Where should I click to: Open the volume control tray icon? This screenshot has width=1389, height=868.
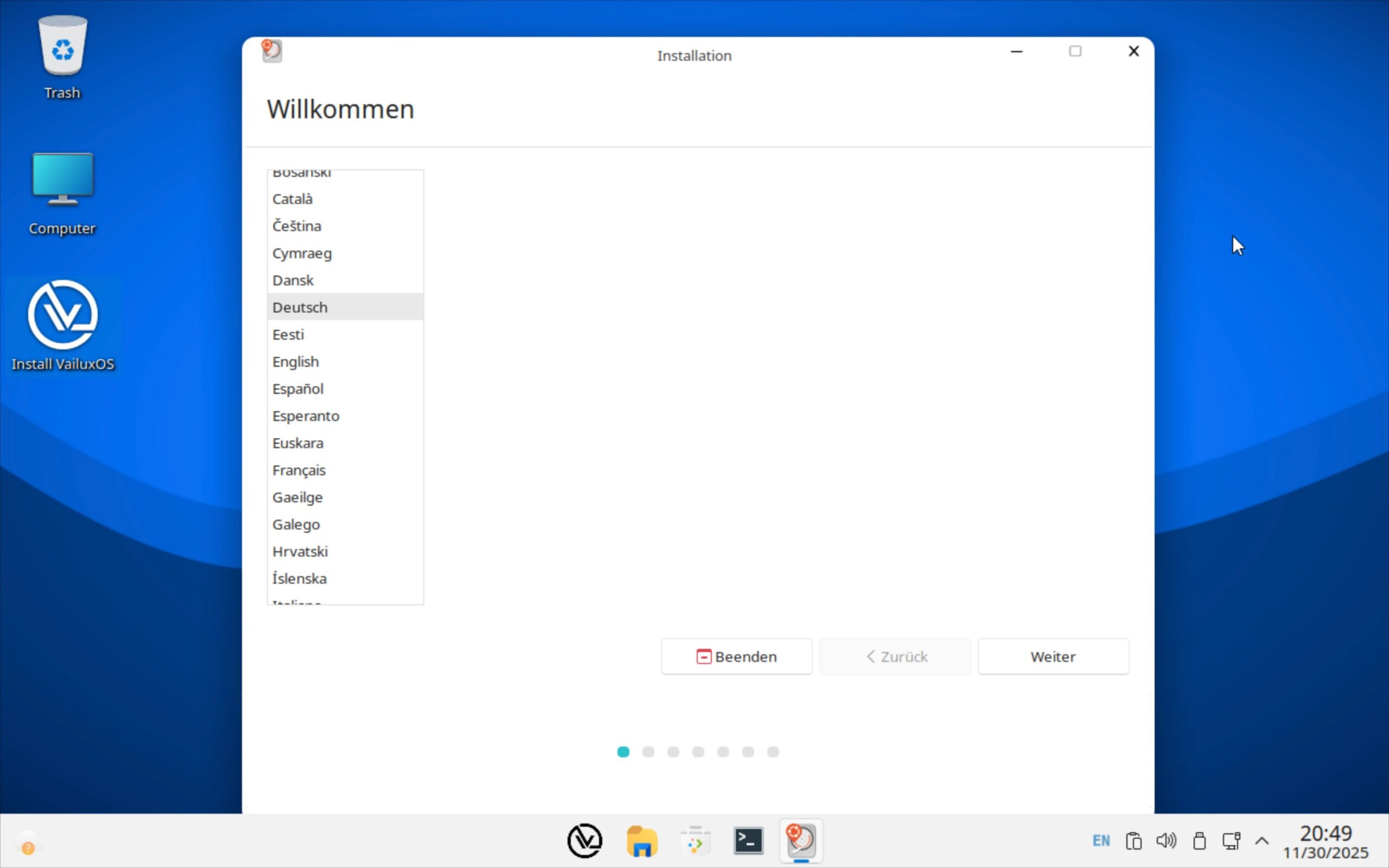coord(1165,841)
